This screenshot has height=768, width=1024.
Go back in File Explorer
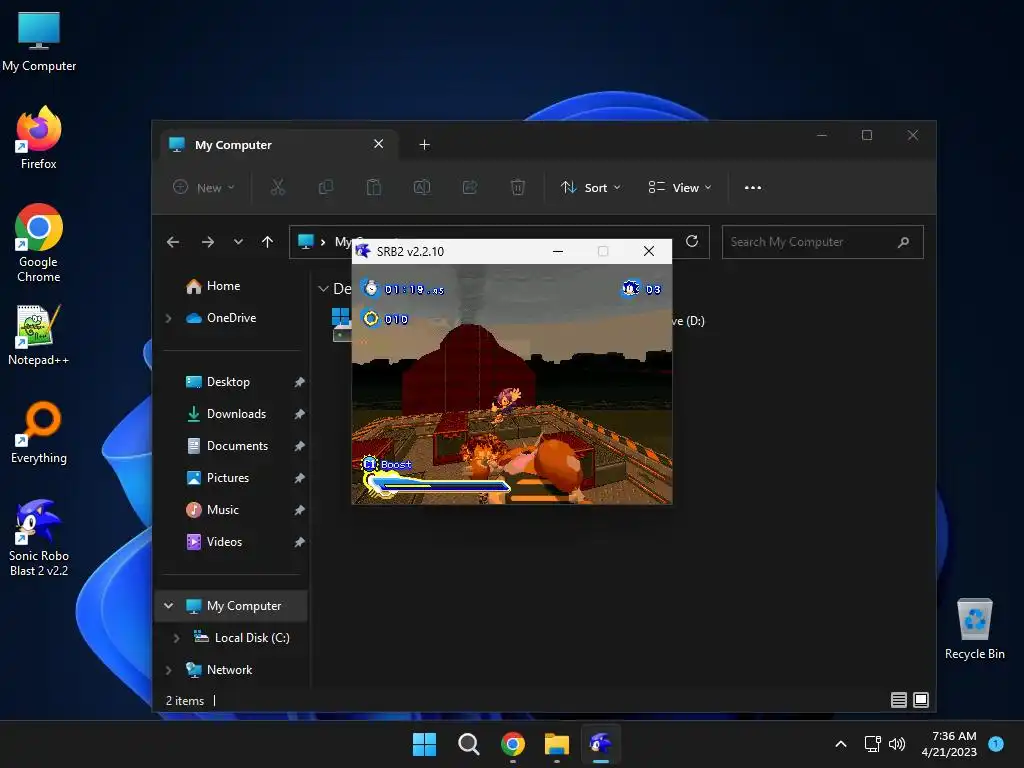tap(173, 242)
